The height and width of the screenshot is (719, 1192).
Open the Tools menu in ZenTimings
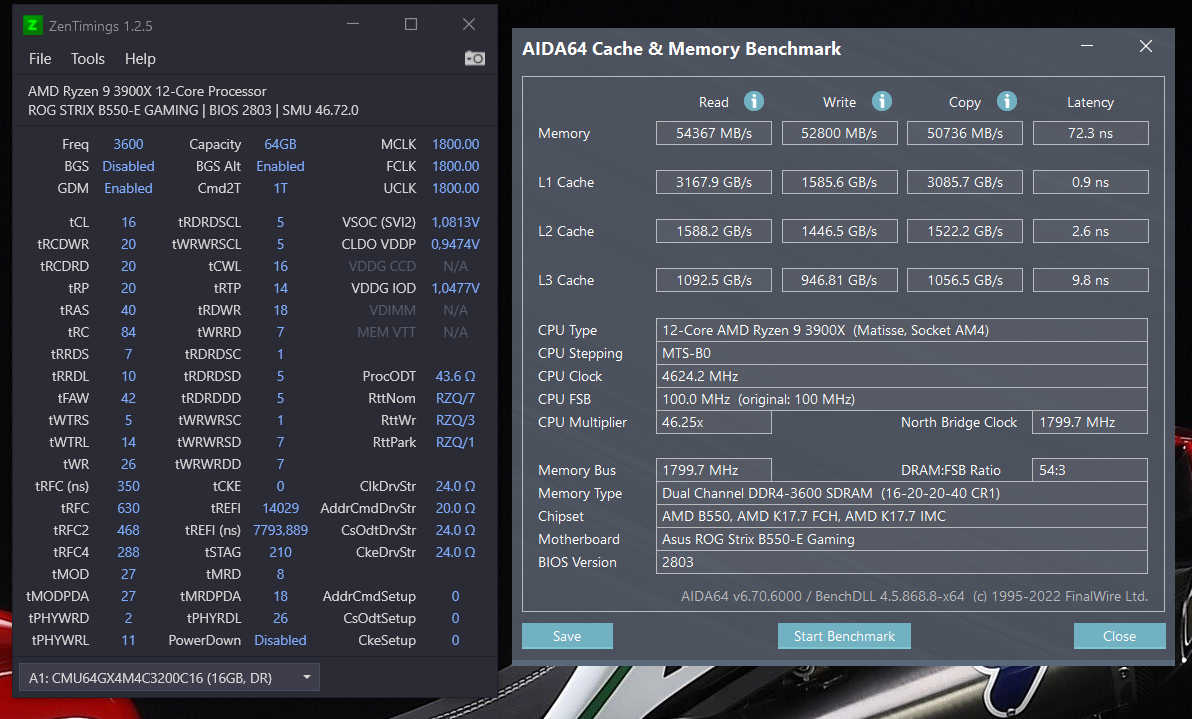pos(87,59)
